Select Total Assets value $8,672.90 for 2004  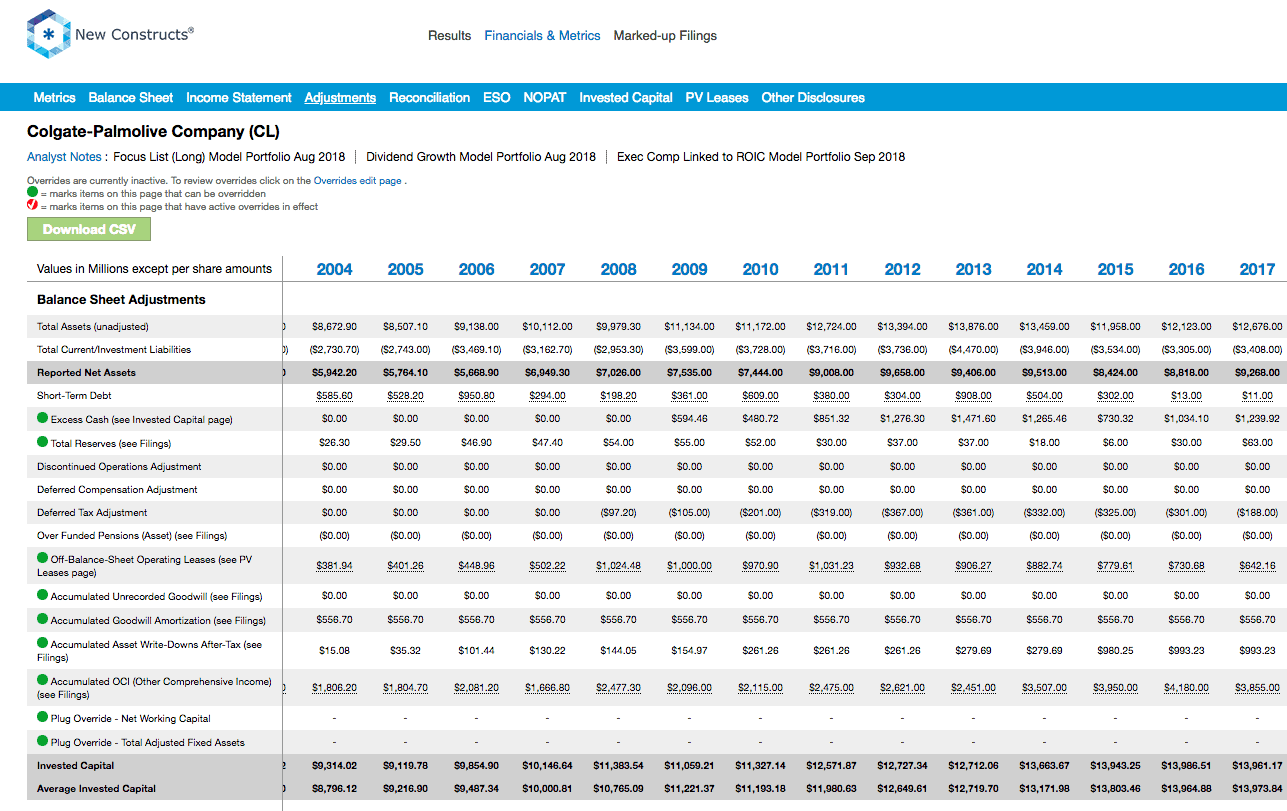click(x=334, y=326)
